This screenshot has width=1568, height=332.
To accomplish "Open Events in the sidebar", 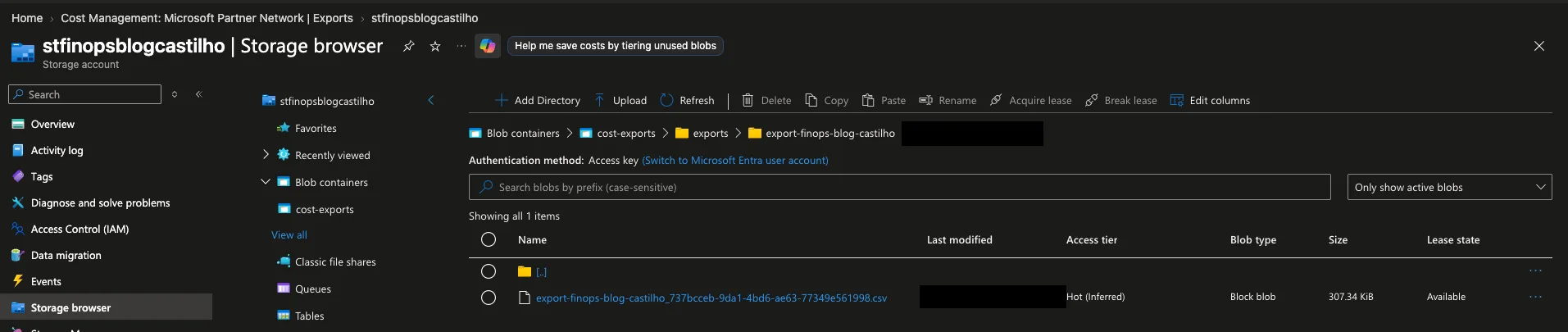I will (46, 282).
